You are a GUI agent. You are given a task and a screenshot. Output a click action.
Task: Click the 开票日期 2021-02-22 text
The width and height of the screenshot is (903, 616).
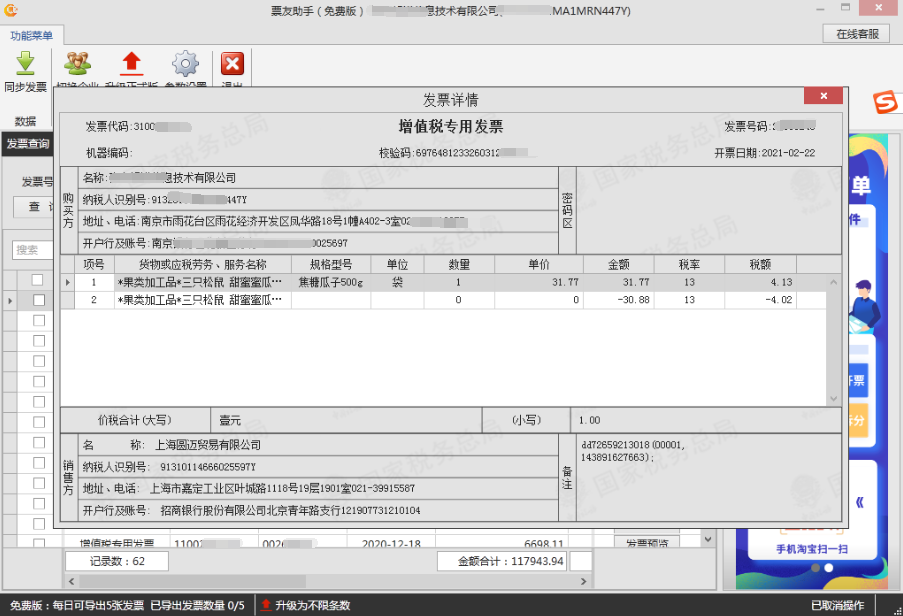765,153
